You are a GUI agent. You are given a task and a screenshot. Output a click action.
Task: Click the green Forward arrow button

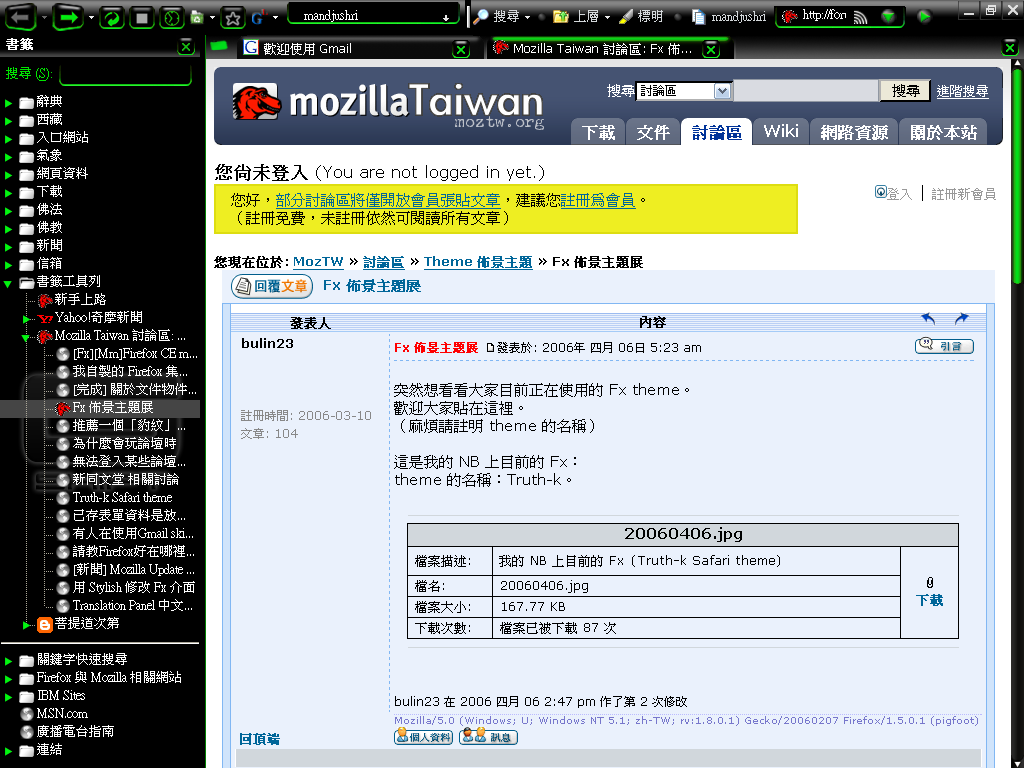coord(68,17)
